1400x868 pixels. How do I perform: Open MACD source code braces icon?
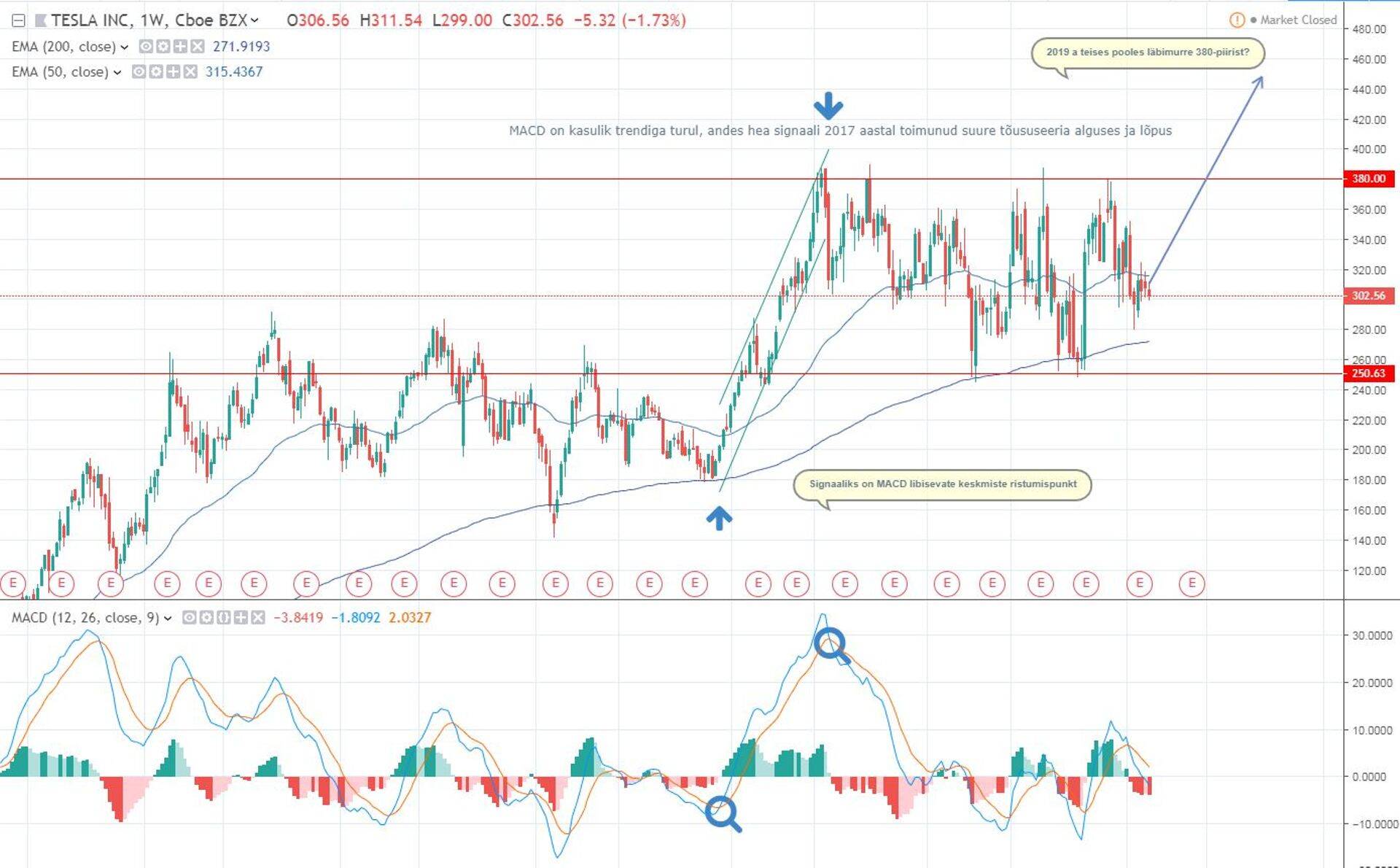(x=223, y=618)
